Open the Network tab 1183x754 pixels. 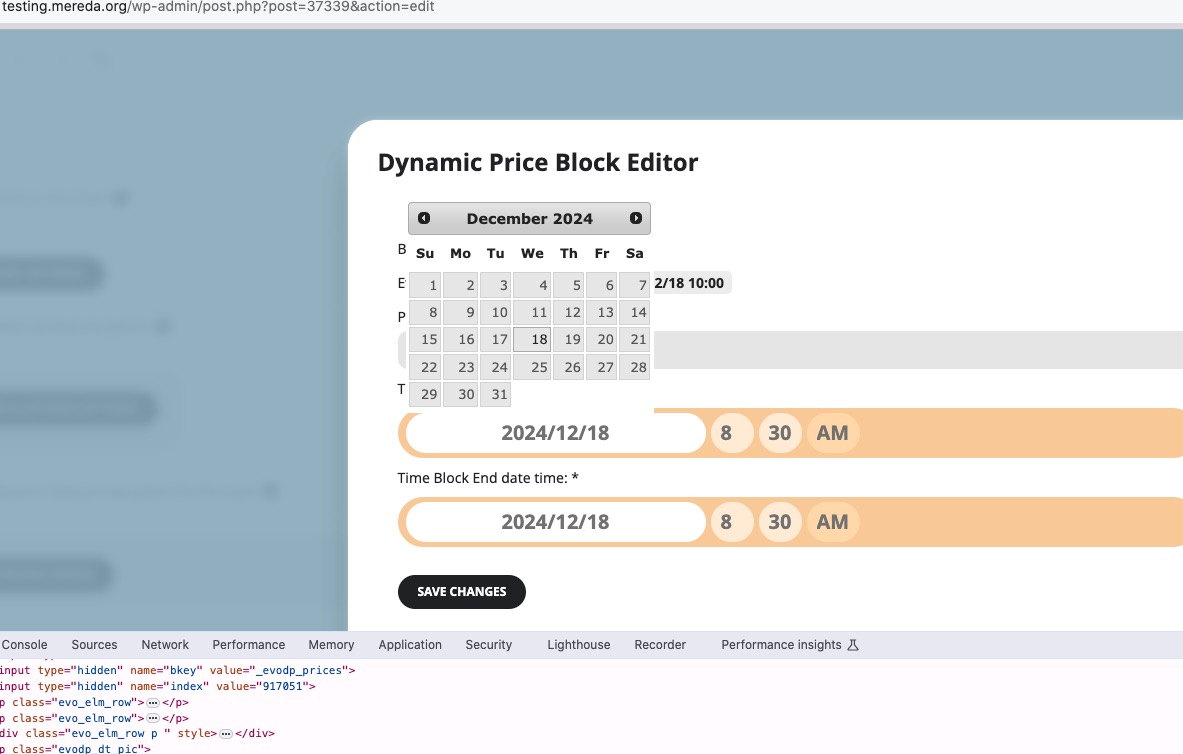tap(165, 645)
